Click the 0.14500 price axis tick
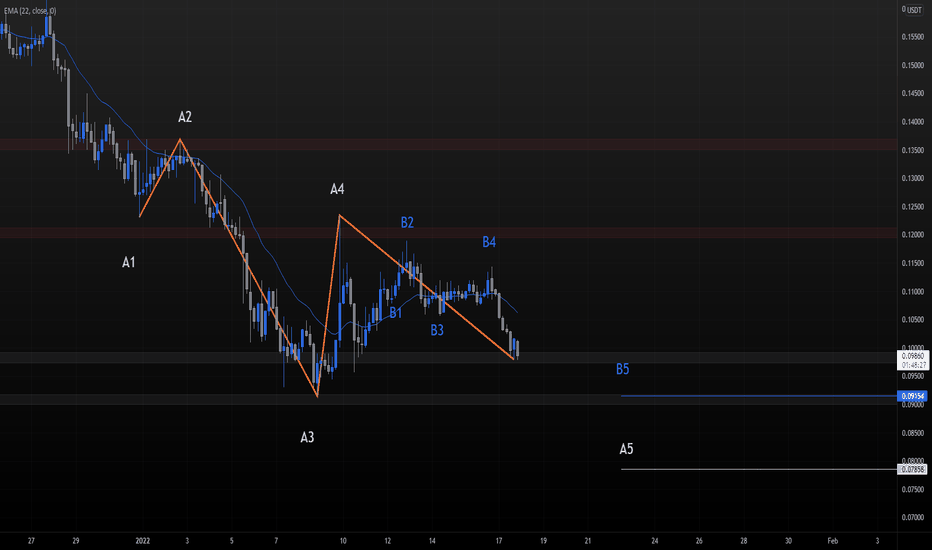The width and height of the screenshot is (932, 550). [913, 93]
